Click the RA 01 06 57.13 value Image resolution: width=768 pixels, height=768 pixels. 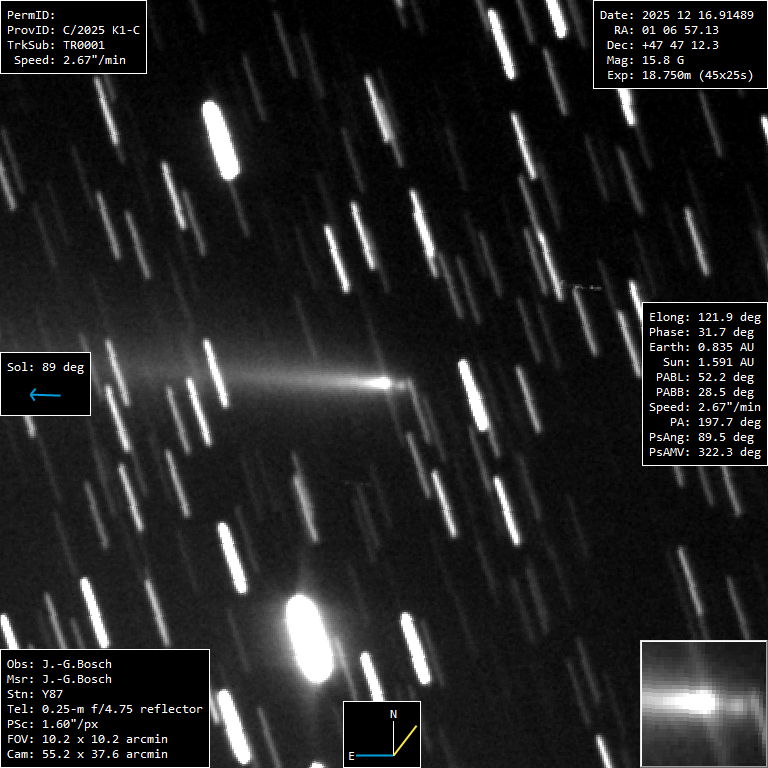(680, 30)
